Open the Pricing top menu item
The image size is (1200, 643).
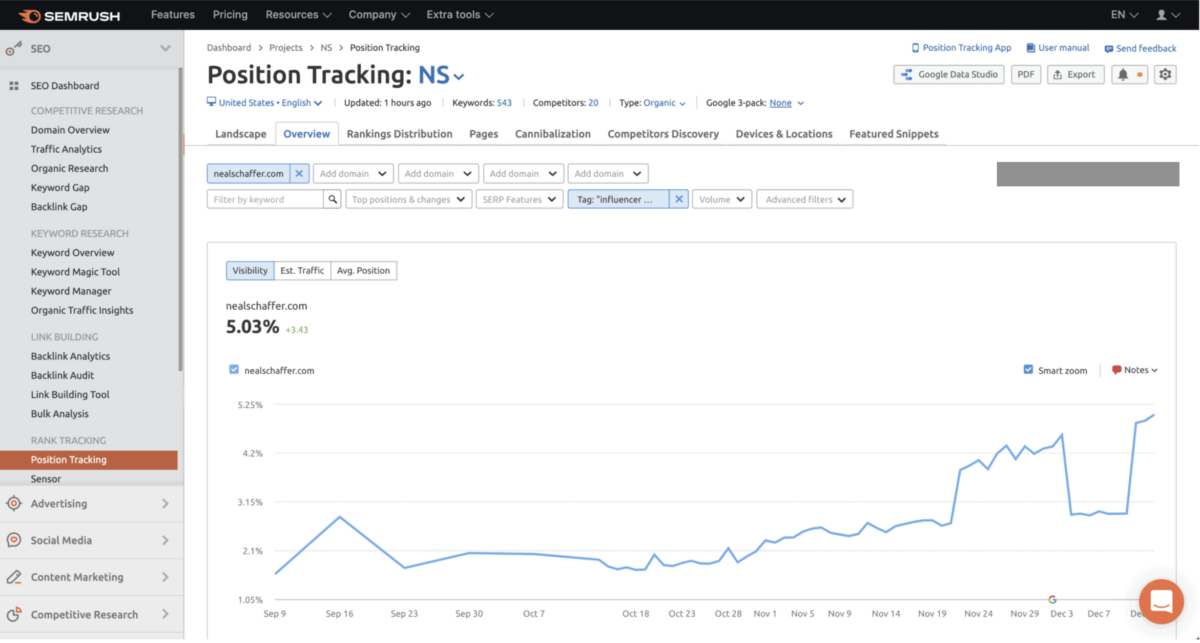[230, 15]
